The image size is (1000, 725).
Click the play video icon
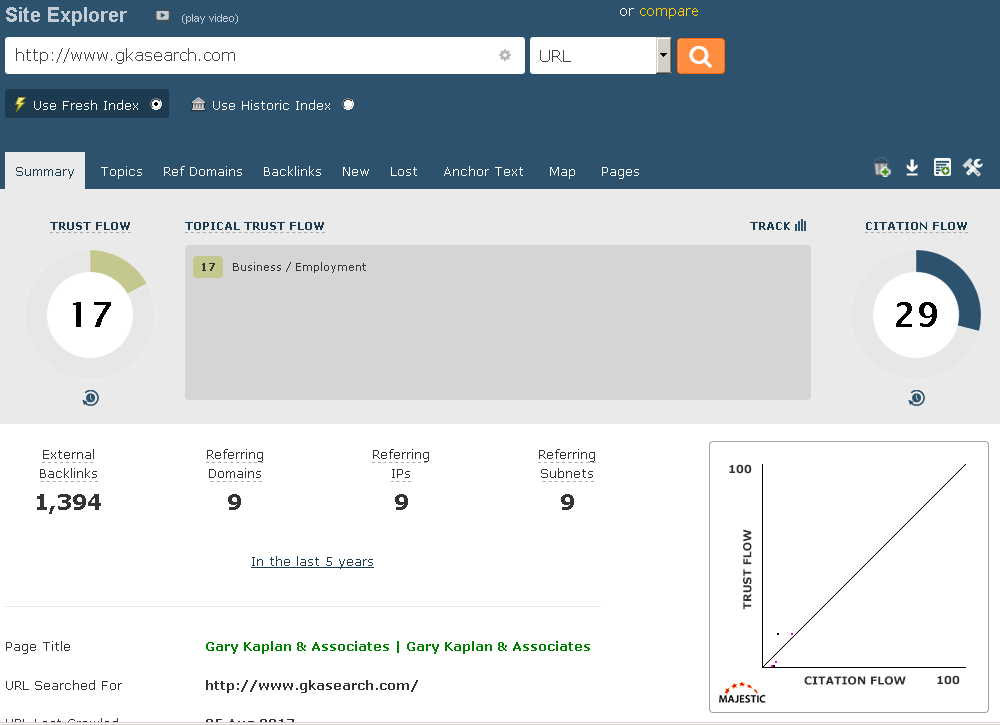click(163, 16)
